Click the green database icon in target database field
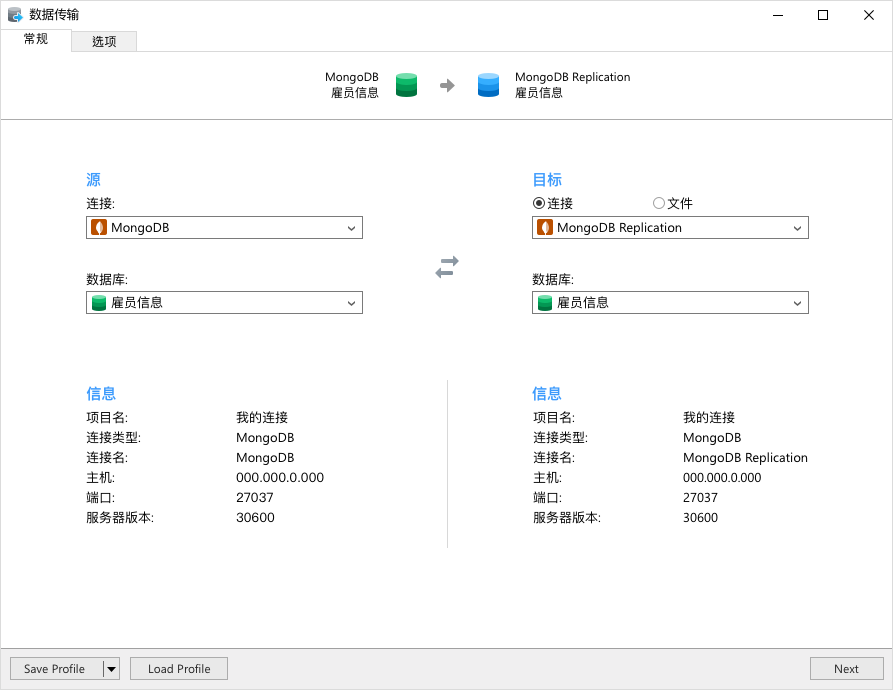This screenshot has width=893, height=690. click(x=545, y=303)
